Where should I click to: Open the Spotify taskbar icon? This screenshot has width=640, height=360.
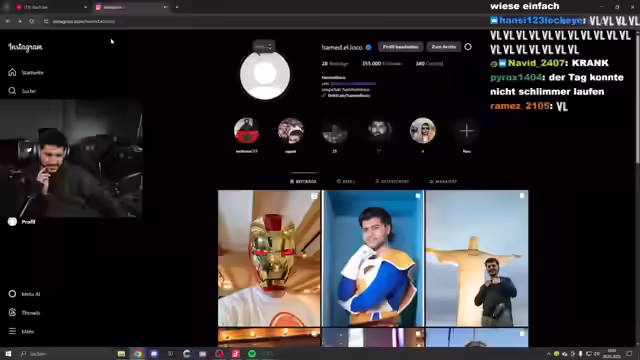252,354
